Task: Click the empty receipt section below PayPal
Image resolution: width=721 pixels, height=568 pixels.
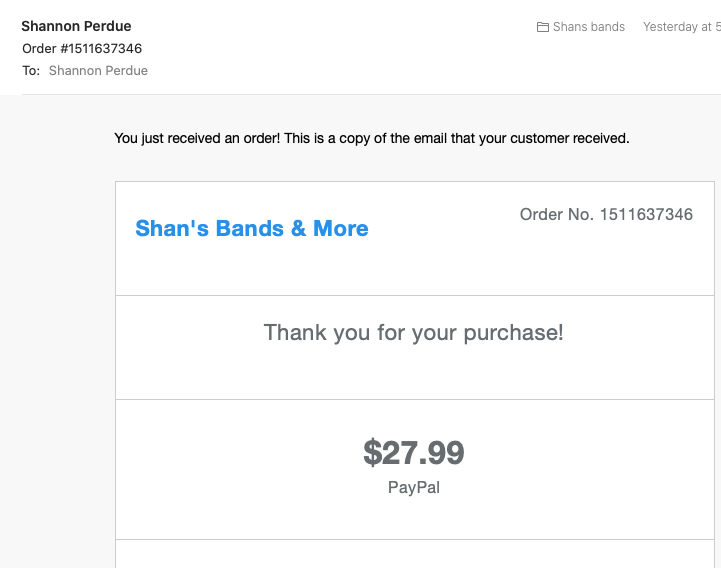Action: tap(413, 555)
